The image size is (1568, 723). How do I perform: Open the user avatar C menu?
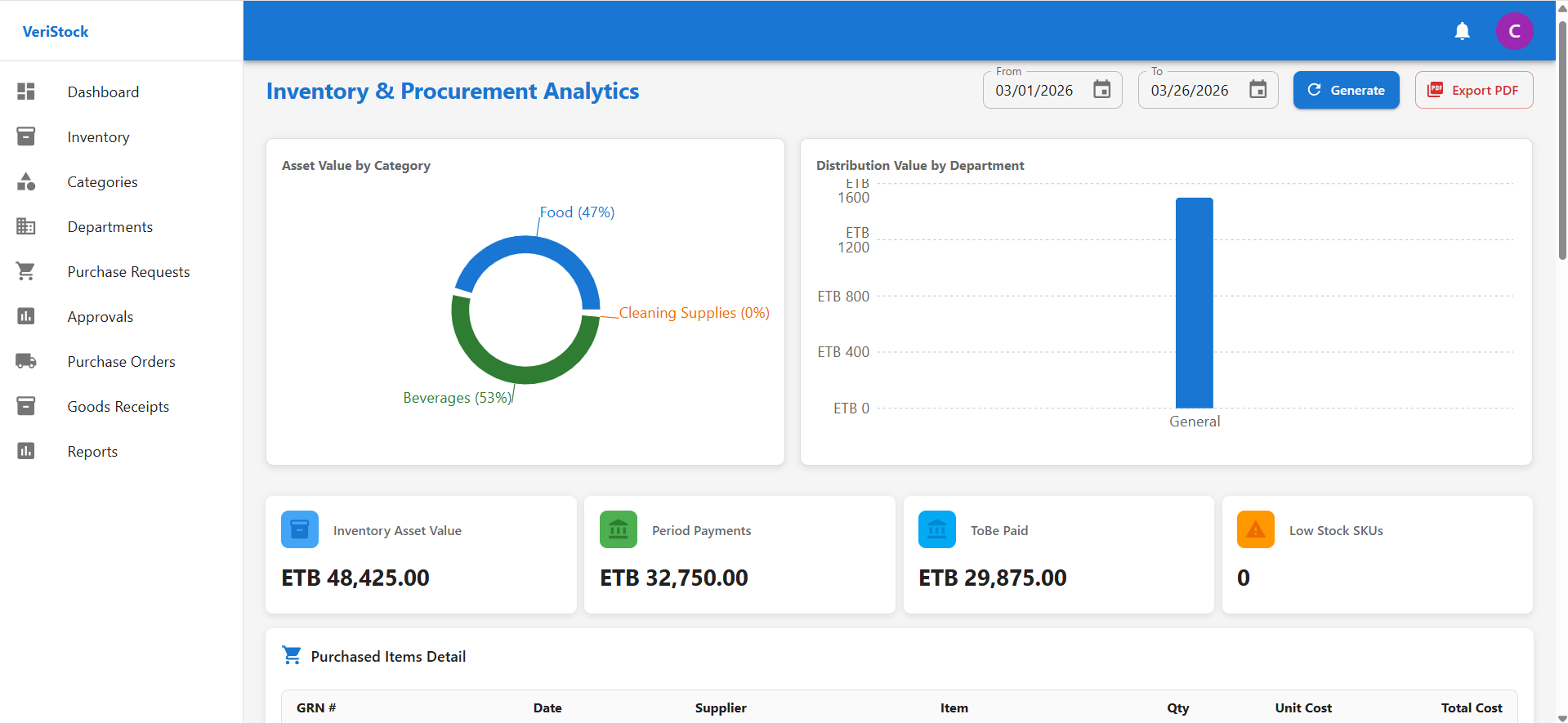(x=1514, y=32)
